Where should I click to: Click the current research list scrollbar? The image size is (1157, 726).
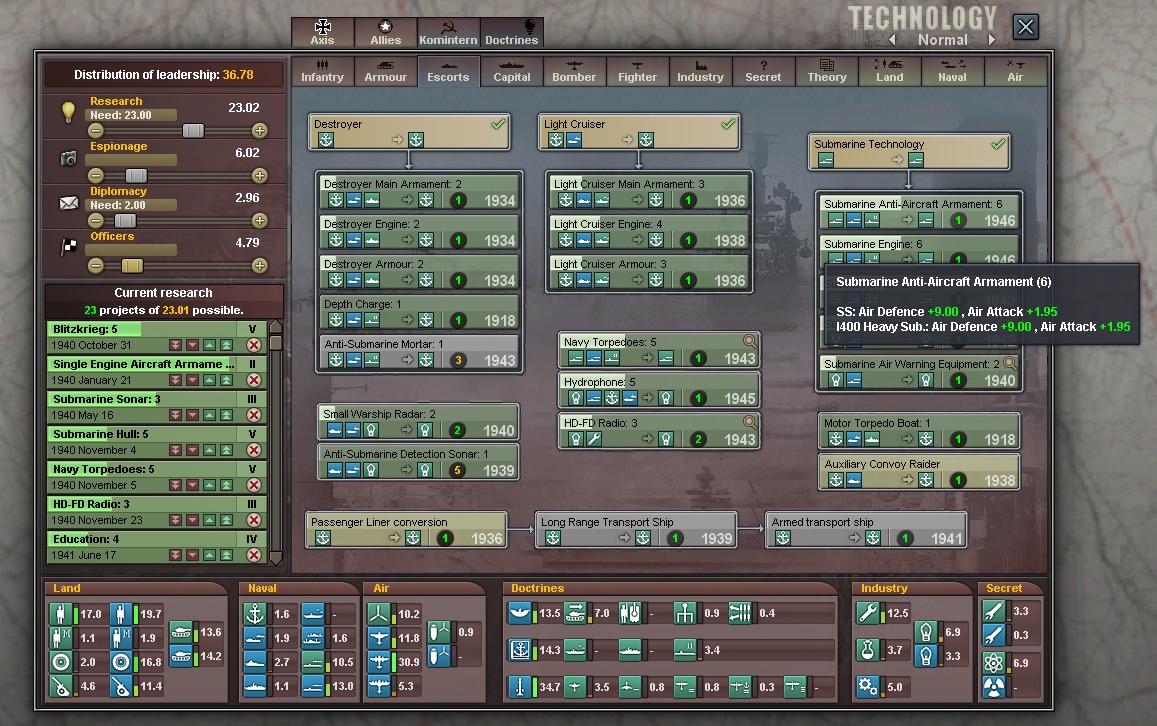click(x=276, y=440)
